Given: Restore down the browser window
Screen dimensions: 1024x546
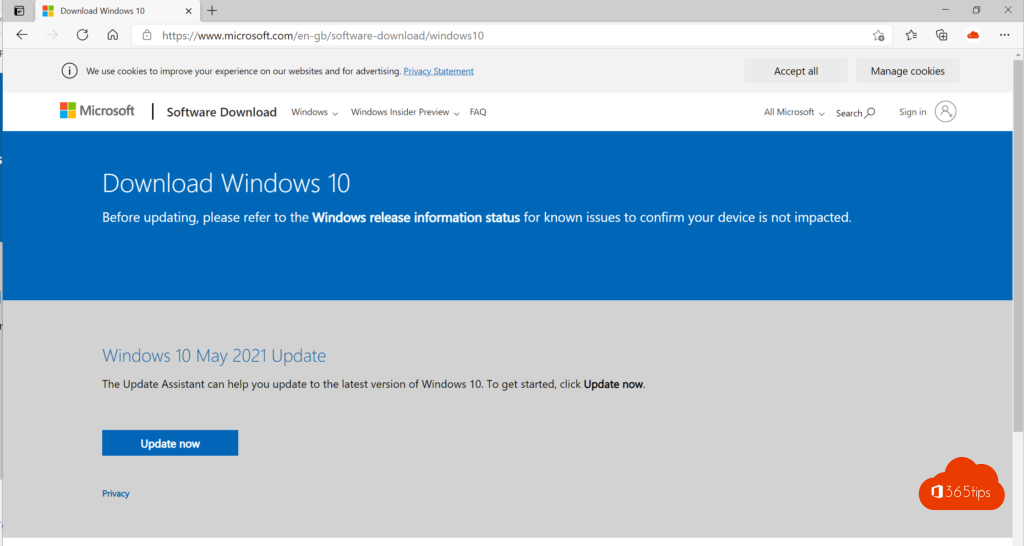Looking at the screenshot, I should coord(976,10).
